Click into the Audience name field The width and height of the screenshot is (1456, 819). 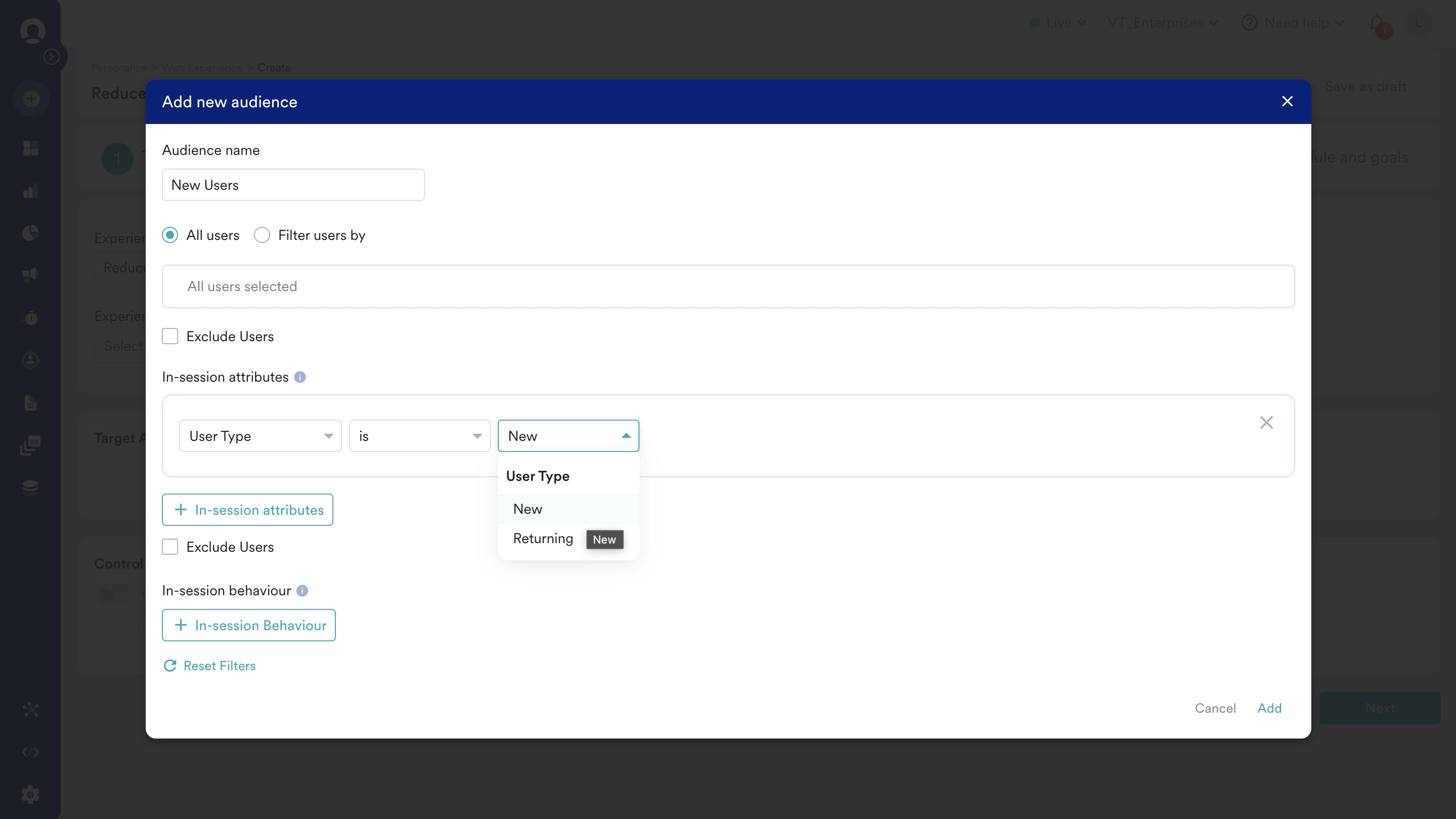[293, 185]
